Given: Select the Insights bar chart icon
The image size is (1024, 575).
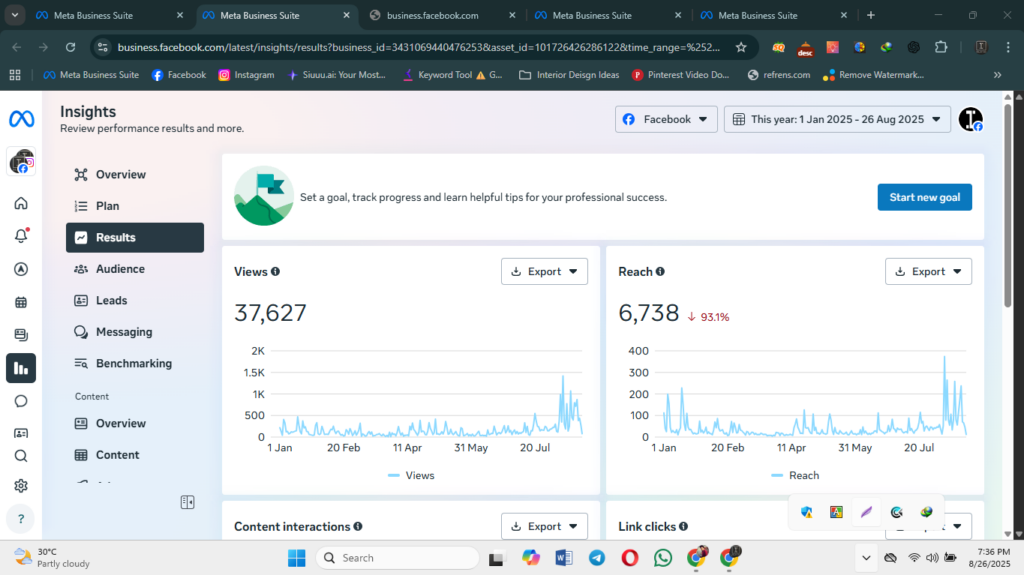Looking at the screenshot, I should coord(21,368).
